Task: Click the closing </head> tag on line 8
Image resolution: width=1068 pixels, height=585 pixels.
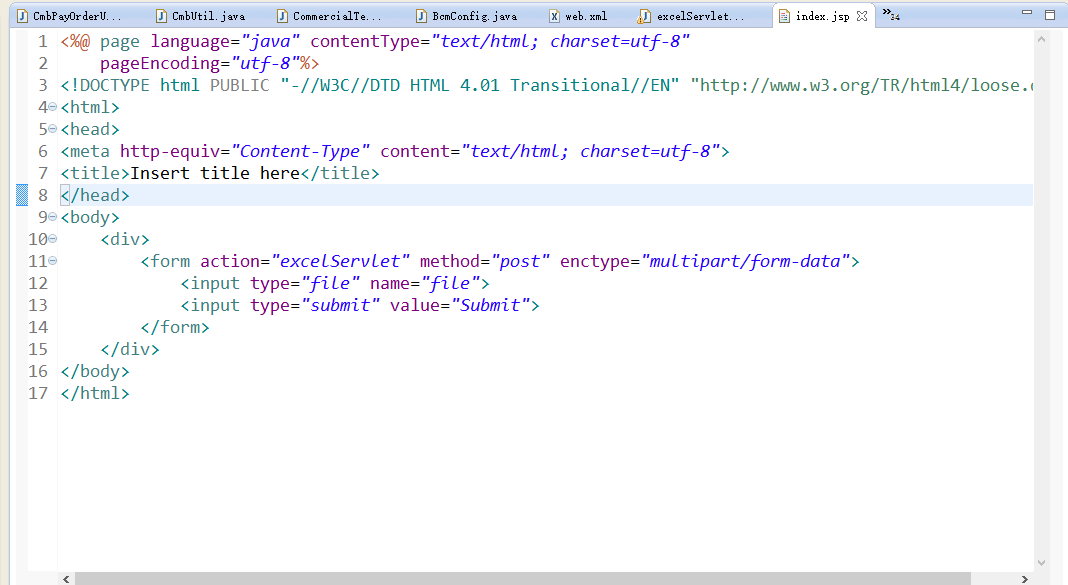Action: [x=95, y=195]
